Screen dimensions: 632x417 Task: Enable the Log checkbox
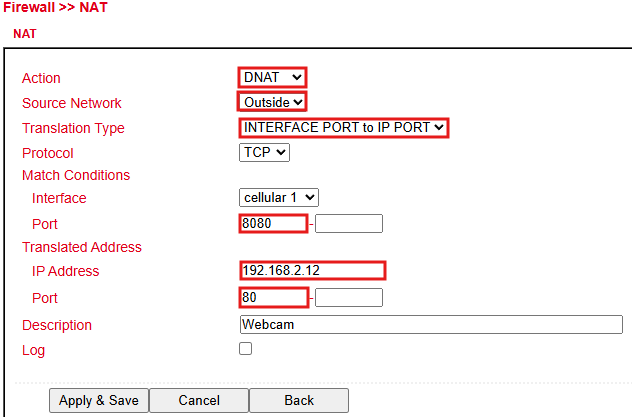coord(245,349)
